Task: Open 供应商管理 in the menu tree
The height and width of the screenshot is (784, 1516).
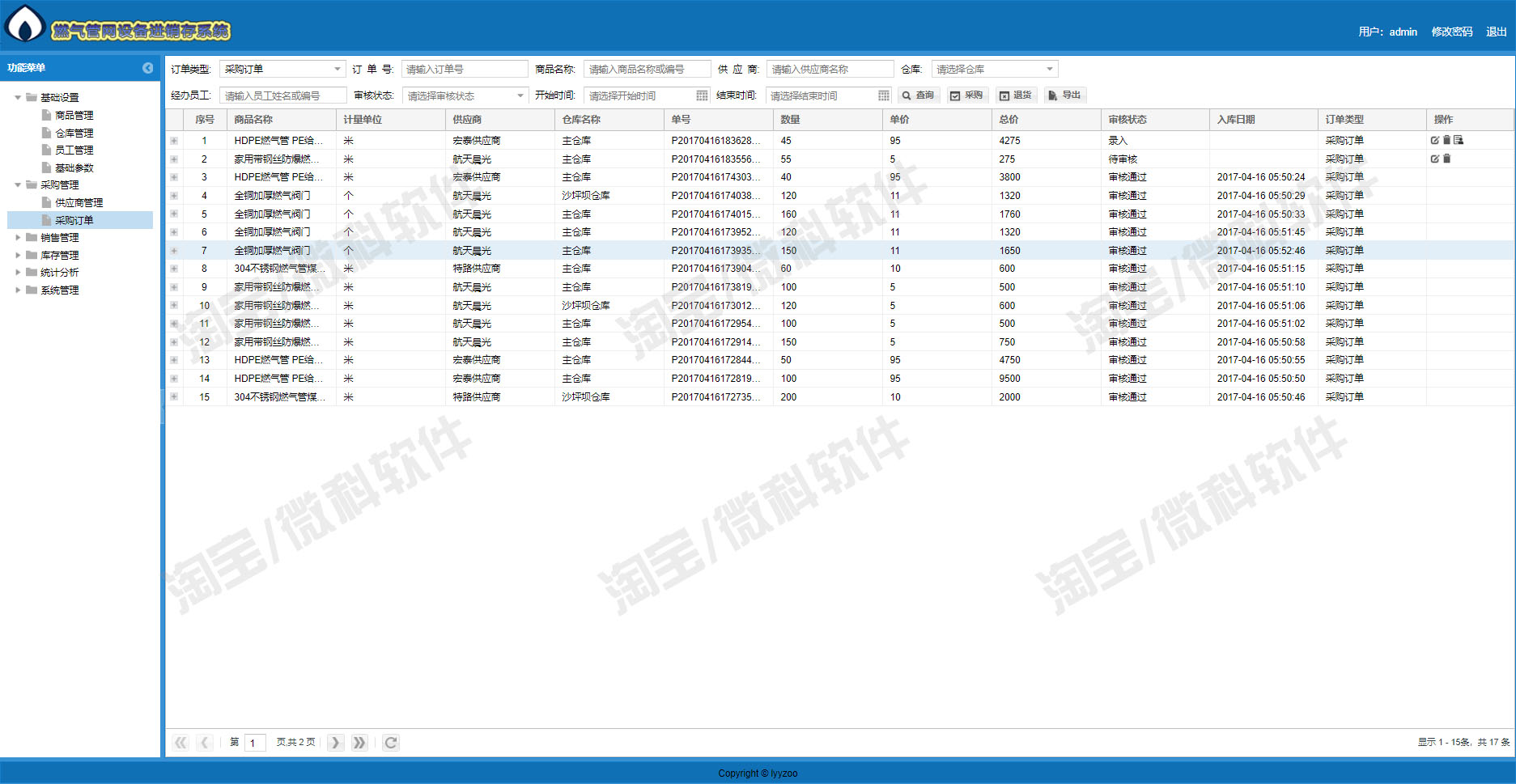Action: 79,202
